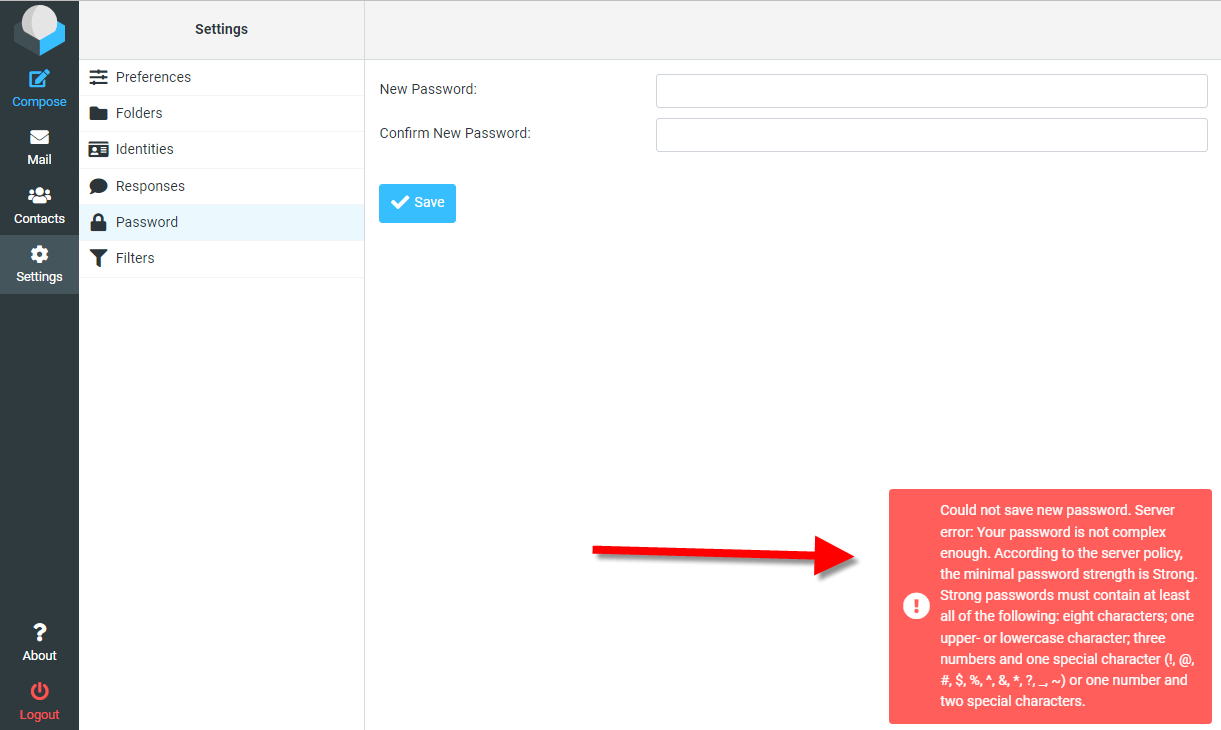Open the Identities settings section

coord(221,149)
